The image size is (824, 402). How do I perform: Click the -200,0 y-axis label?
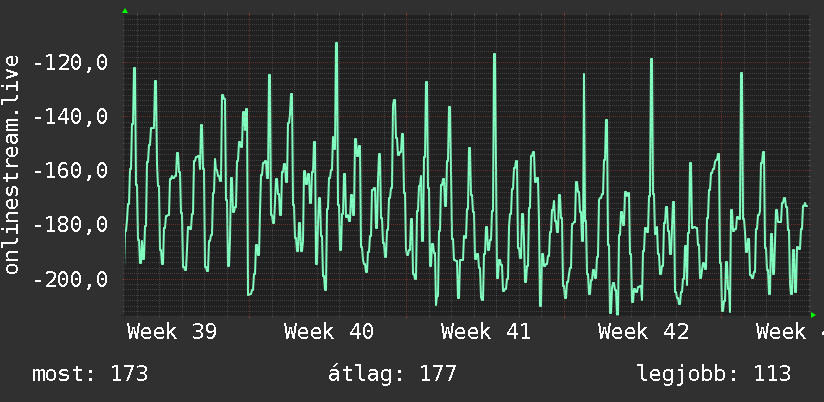click(70, 280)
